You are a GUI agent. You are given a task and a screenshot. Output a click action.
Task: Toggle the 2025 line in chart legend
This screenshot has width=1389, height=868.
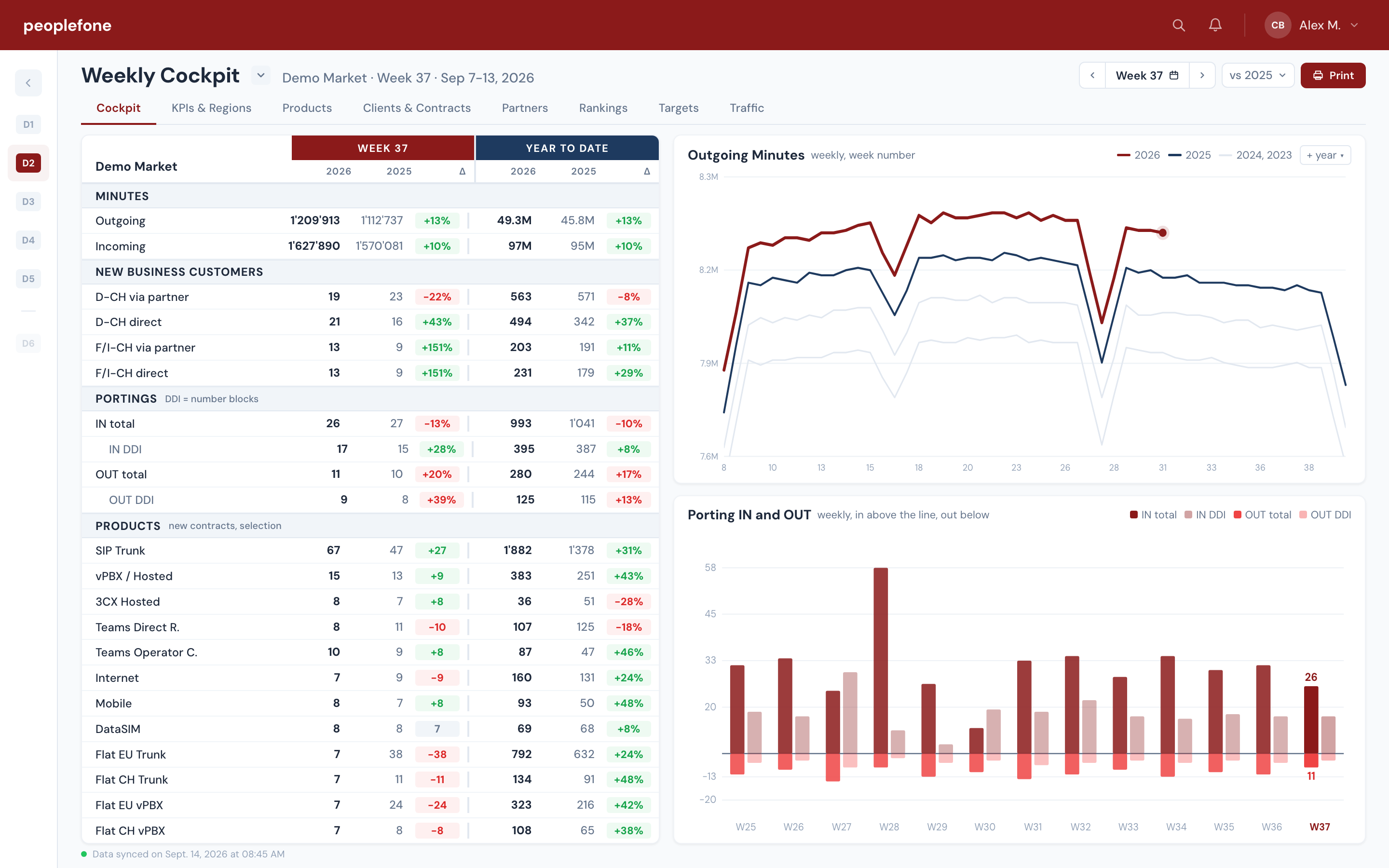tap(1189, 155)
